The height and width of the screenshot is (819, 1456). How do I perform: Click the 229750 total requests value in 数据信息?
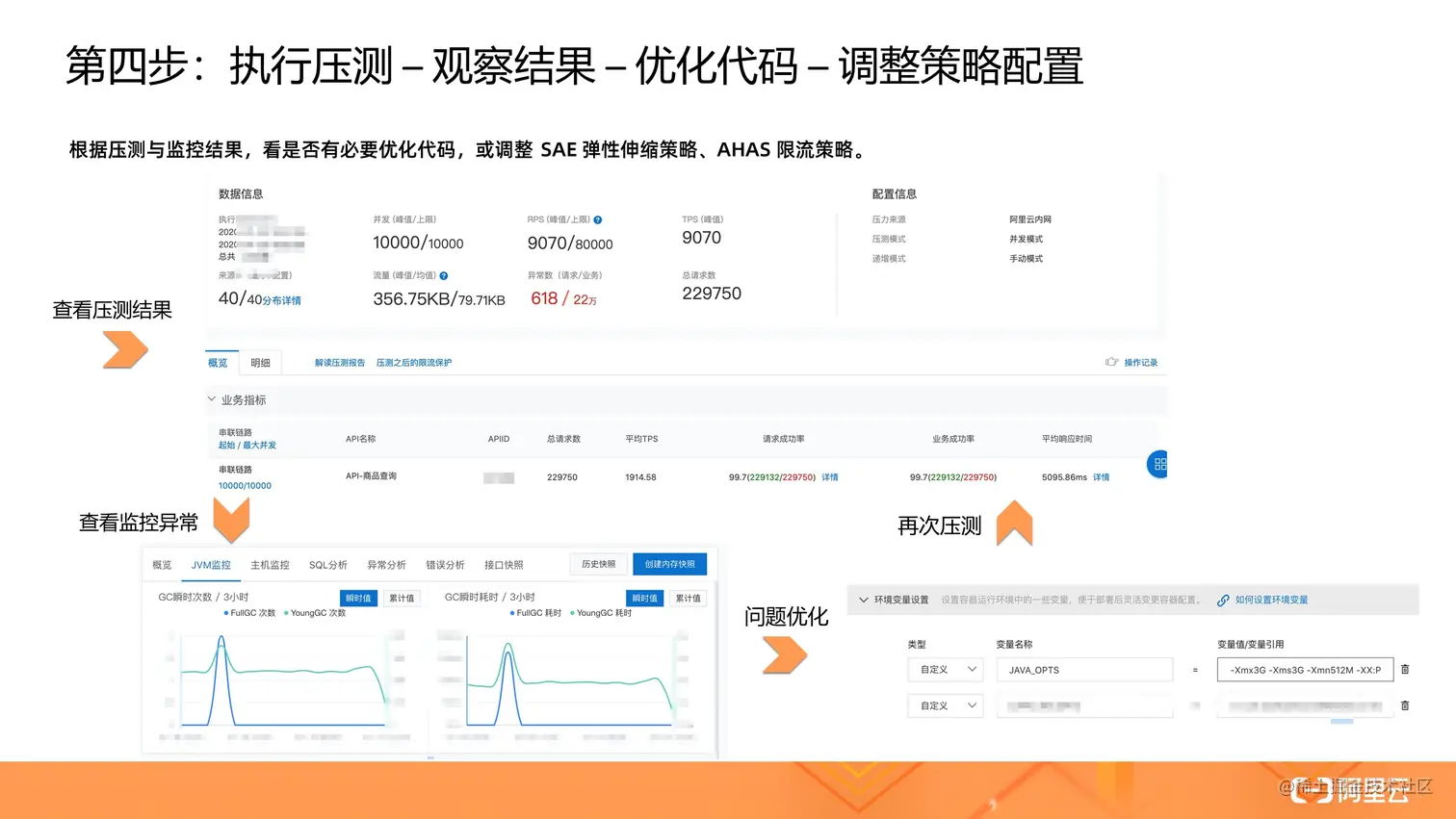tap(712, 294)
